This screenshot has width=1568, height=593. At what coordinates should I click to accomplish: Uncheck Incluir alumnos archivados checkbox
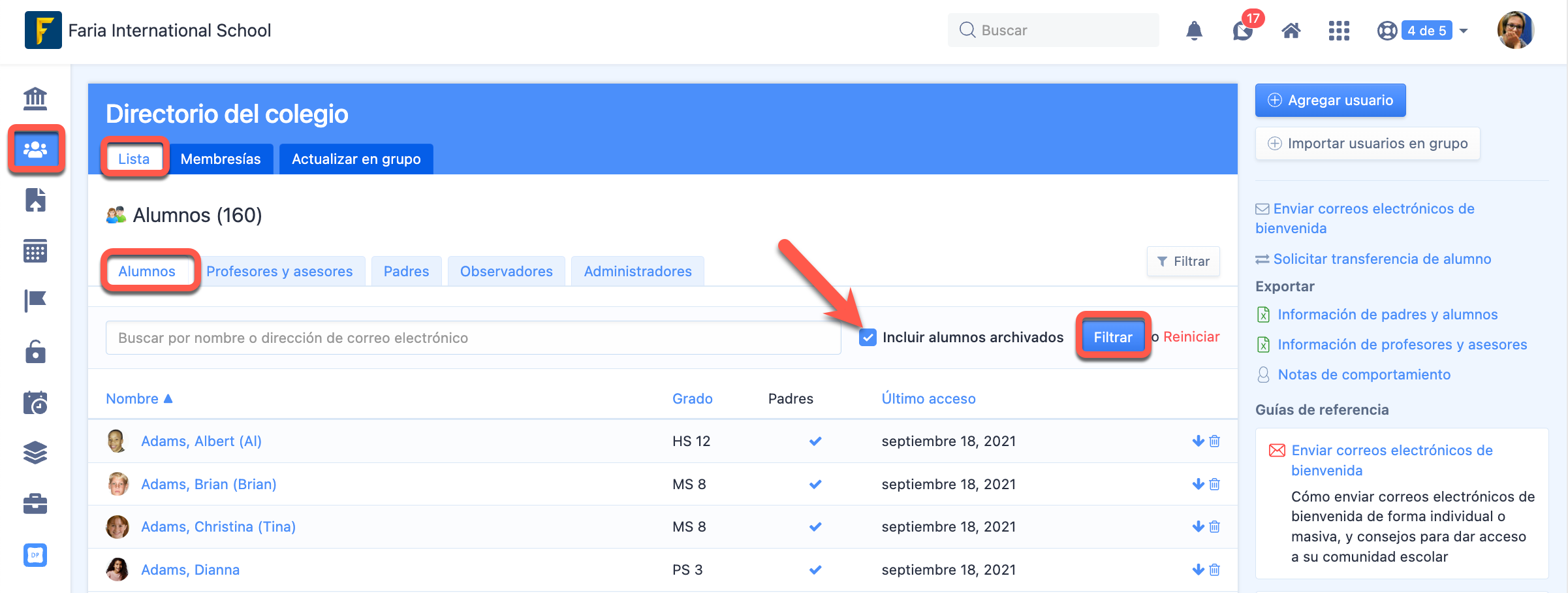(x=868, y=338)
